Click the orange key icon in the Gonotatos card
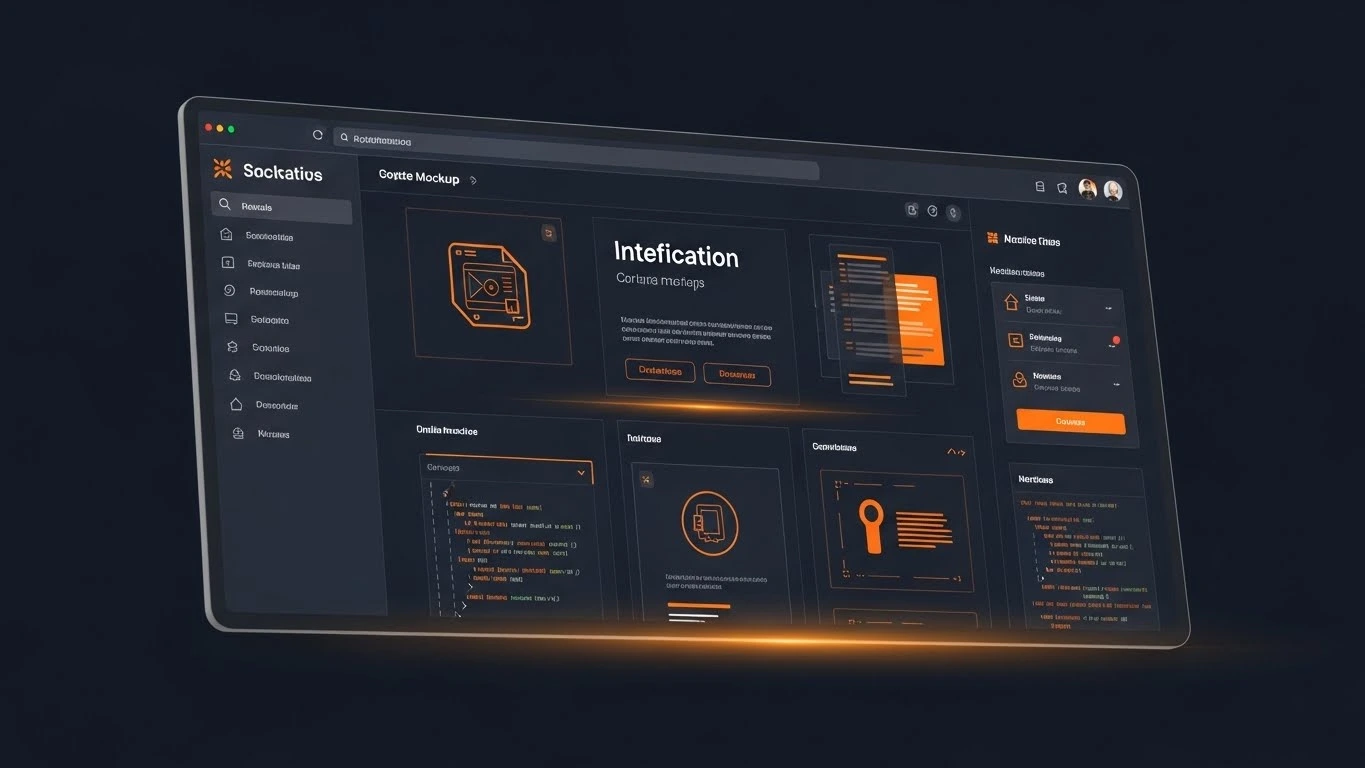The image size is (1365, 768). coord(872,528)
